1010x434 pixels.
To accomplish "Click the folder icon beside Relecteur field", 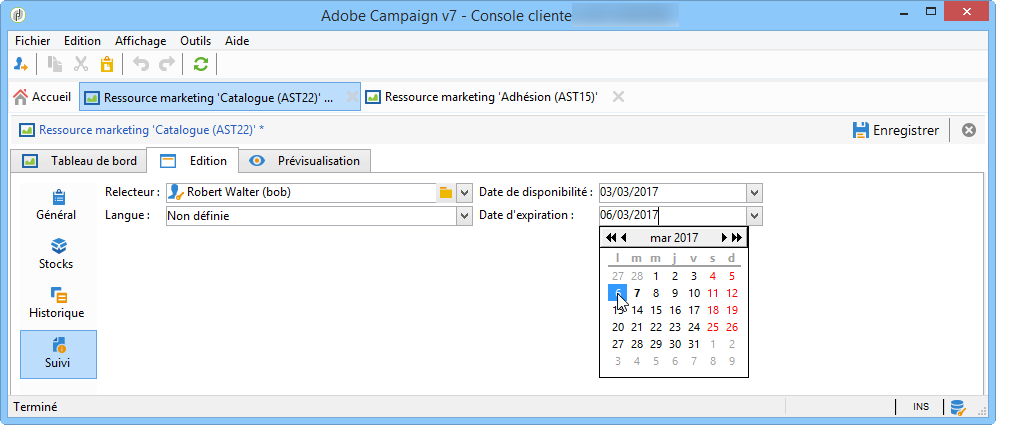I will [x=446, y=192].
